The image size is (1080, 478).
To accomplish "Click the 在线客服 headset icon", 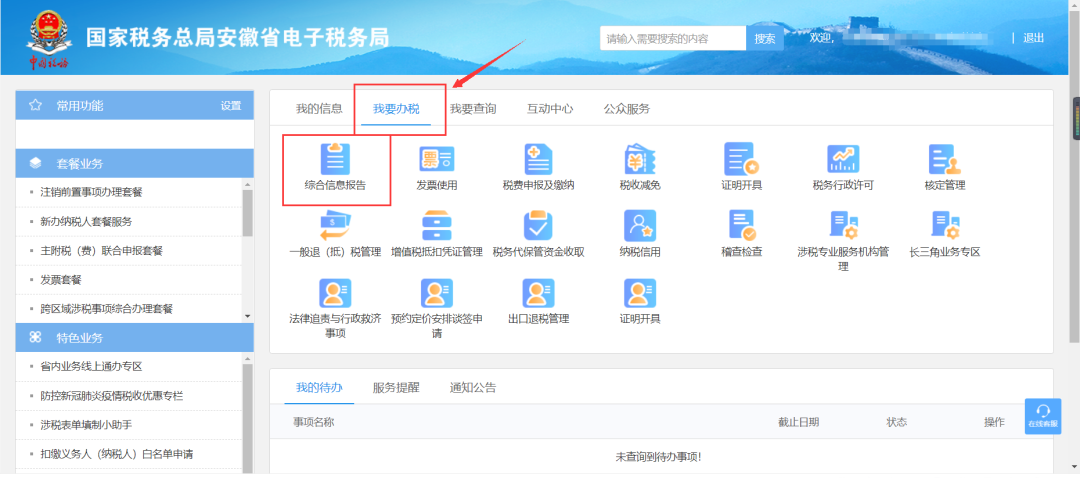I will point(1042,412).
